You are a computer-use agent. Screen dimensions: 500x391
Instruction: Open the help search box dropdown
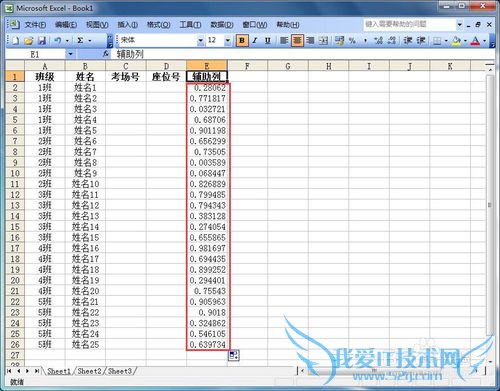[460, 24]
